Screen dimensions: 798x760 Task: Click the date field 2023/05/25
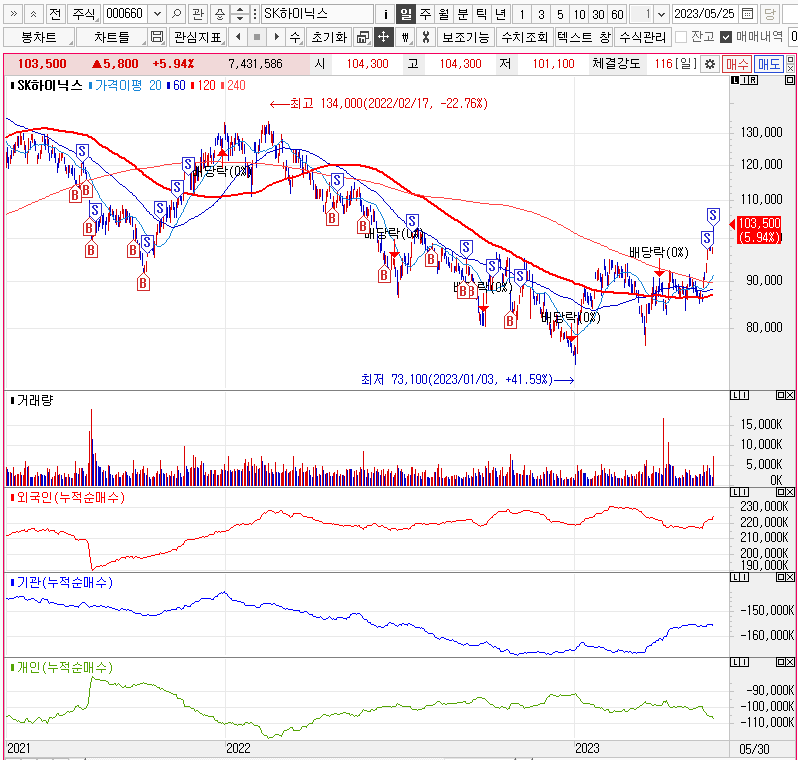pyautogui.click(x=704, y=14)
